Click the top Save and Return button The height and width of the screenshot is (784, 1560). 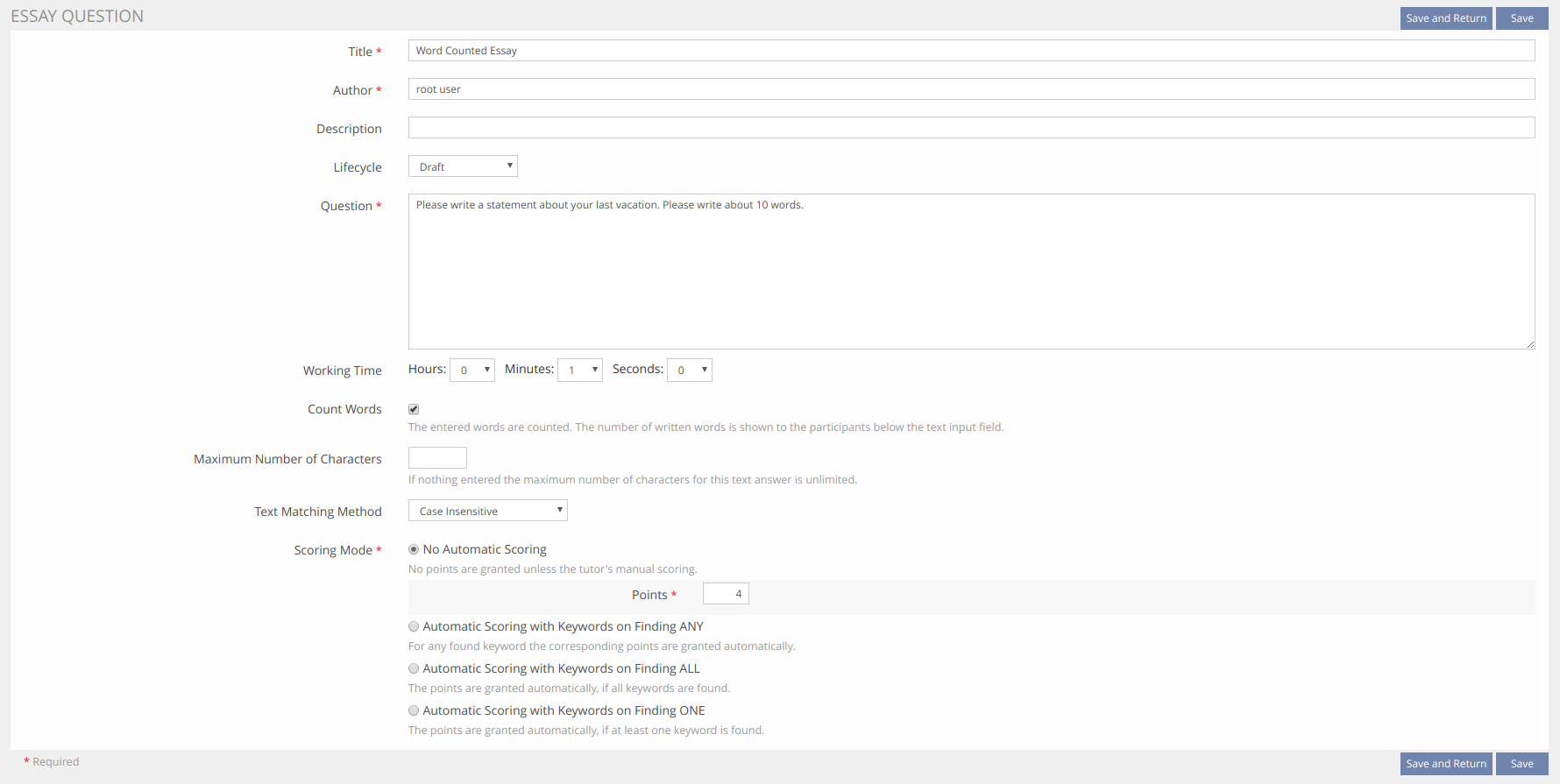(x=1445, y=18)
